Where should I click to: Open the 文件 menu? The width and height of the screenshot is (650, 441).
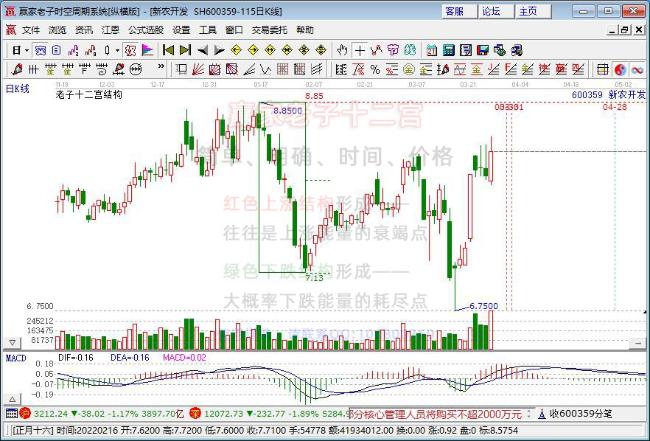[x=31, y=30]
